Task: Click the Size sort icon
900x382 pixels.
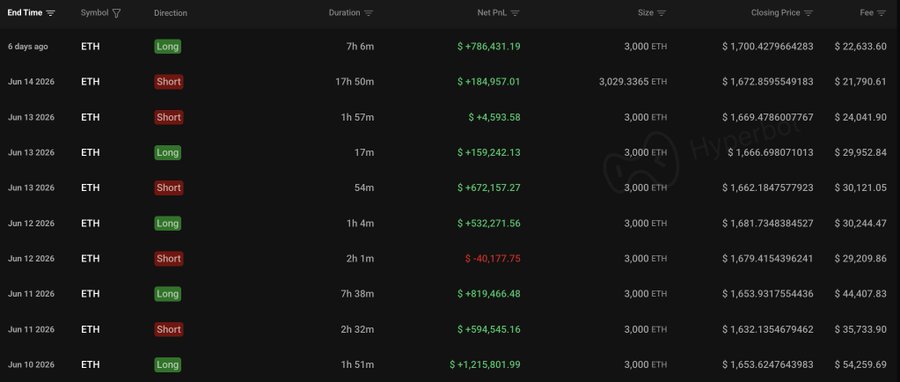Action: pyautogui.click(x=662, y=13)
